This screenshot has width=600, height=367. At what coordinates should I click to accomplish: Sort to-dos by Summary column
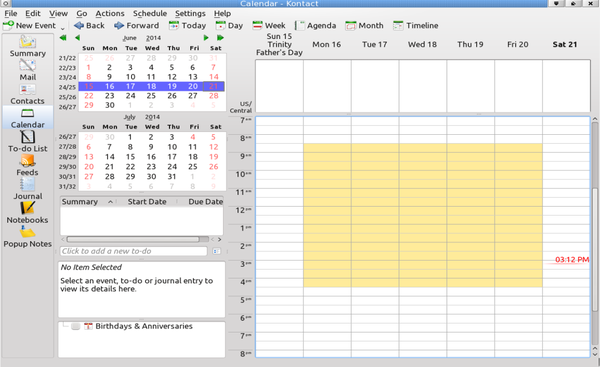pyautogui.click(x=88, y=202)
